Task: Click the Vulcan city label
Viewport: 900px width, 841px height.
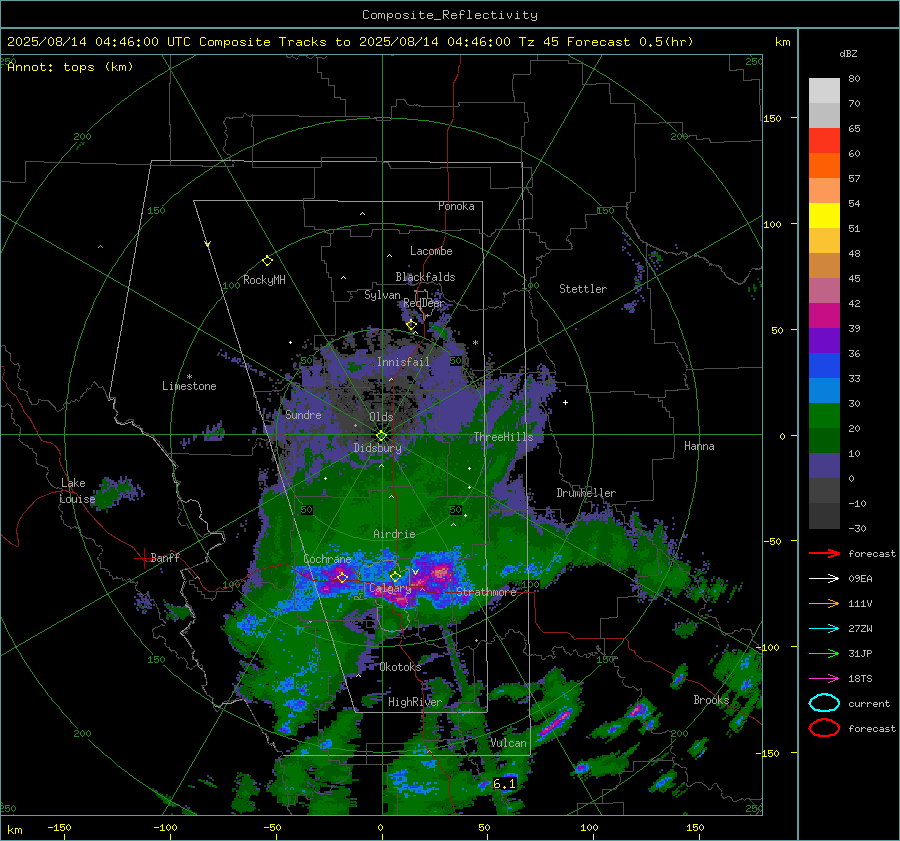Action: coord(508,743)
